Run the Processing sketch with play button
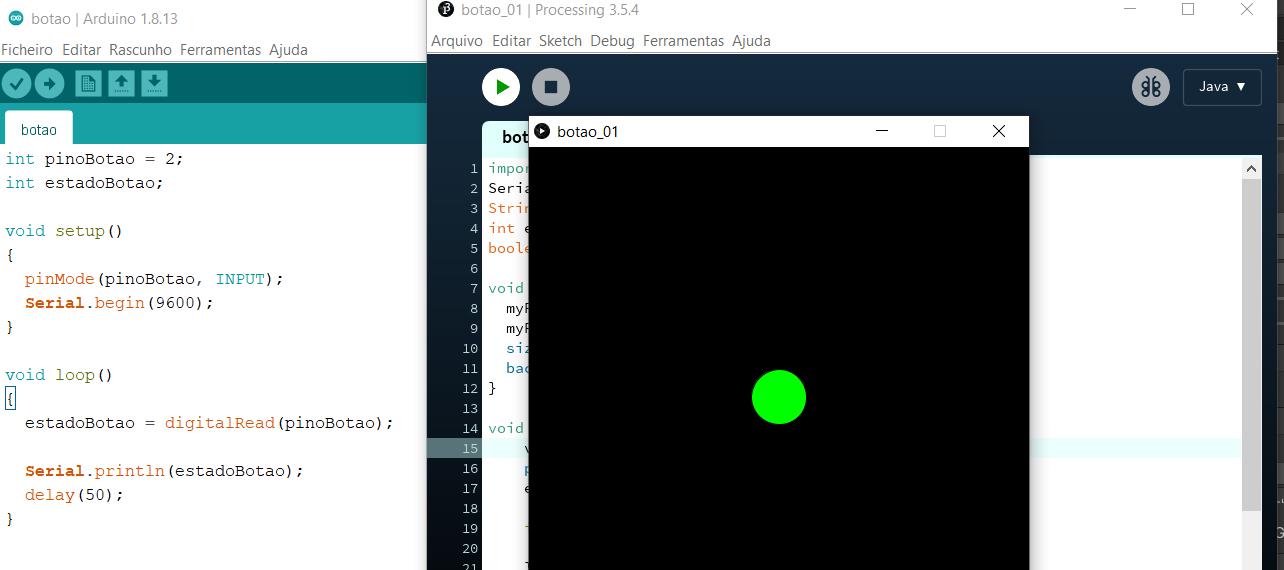 (501, 87)
